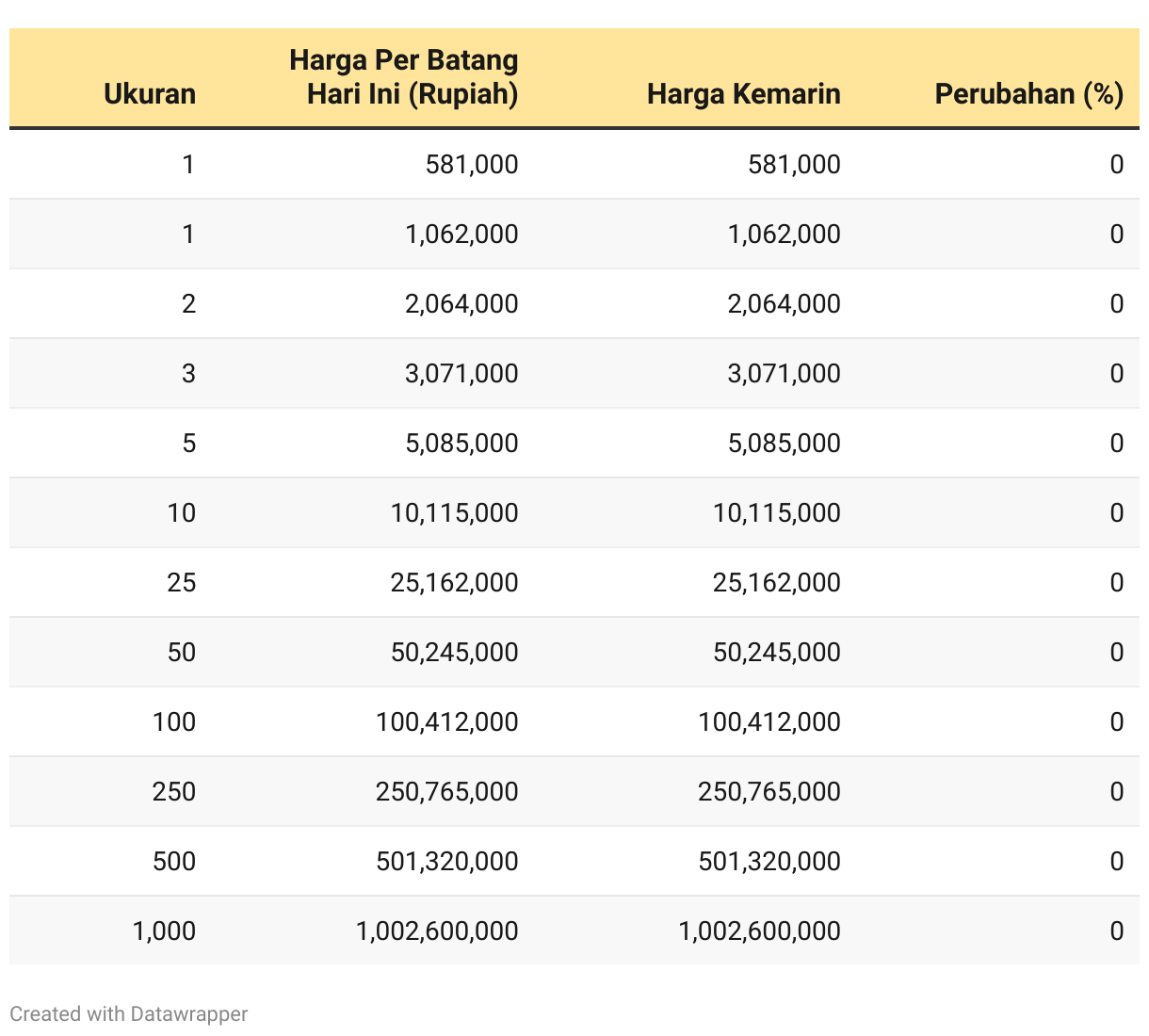Screen dimensions: 1149x1036
Task: Click the Ukuran cell showing 100
Action: [x=174, y=722]
